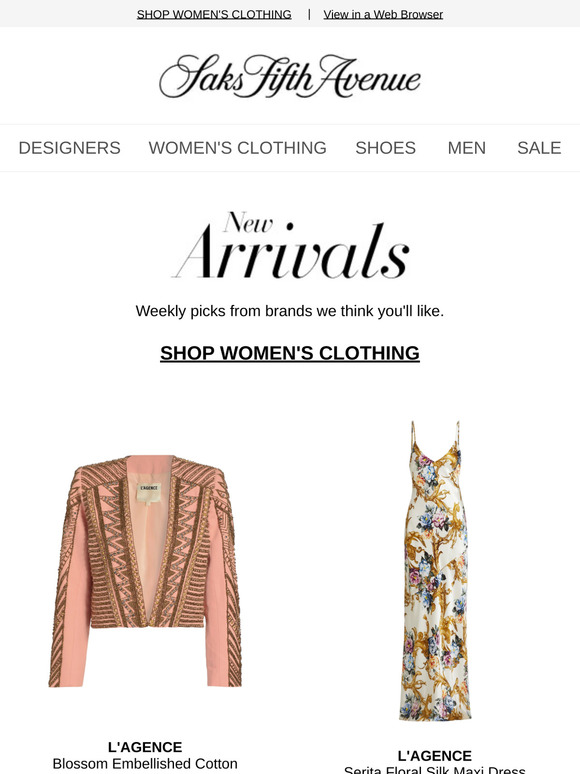This screenshot has width=580, height=774.
Task: Open the MEN navigation link
Action: 466,148
